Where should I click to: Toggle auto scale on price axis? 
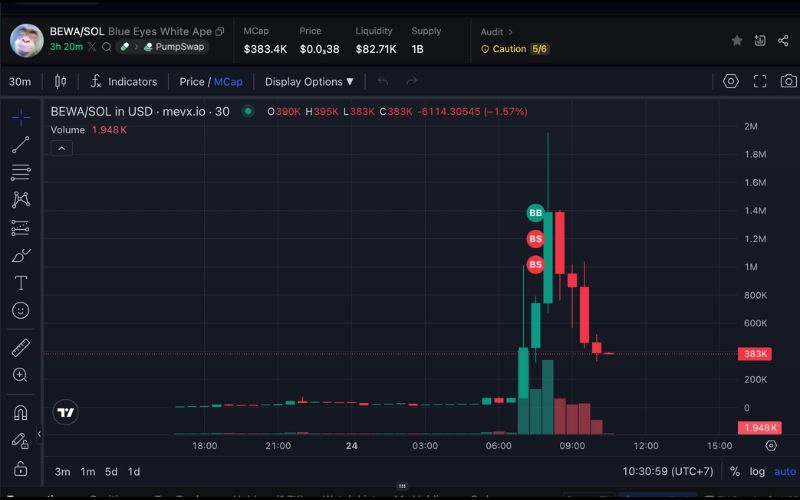(785, 472)
